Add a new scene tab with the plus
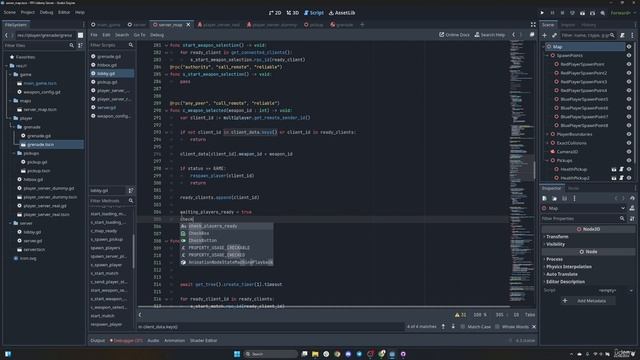The image size is (640, 360). tap(362, 24)
